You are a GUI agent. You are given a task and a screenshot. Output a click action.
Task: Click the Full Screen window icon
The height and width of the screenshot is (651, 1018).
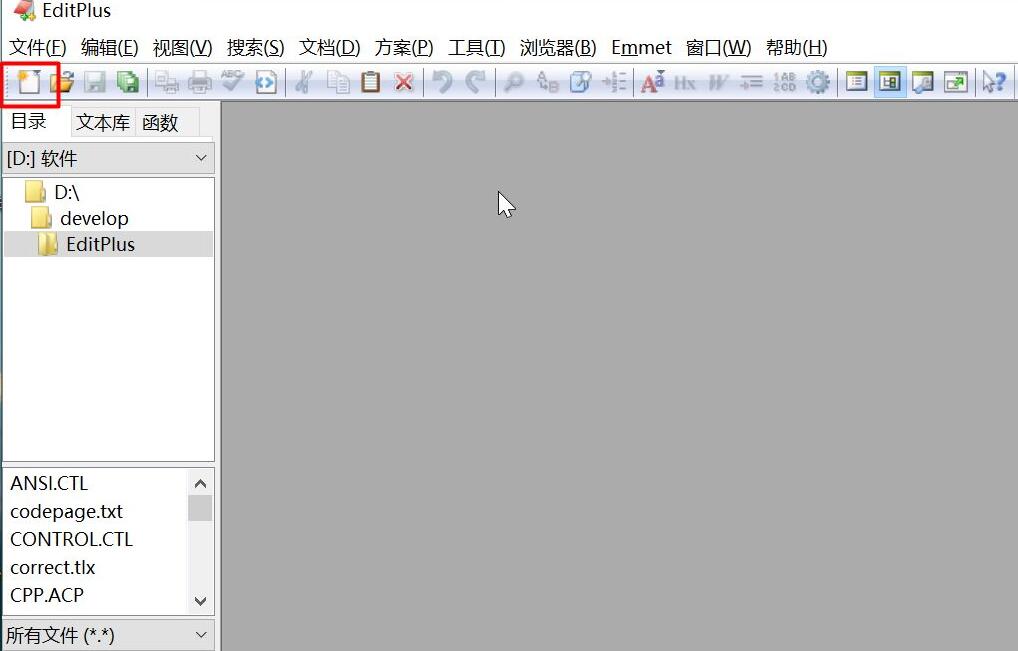(x=956, y=82)
